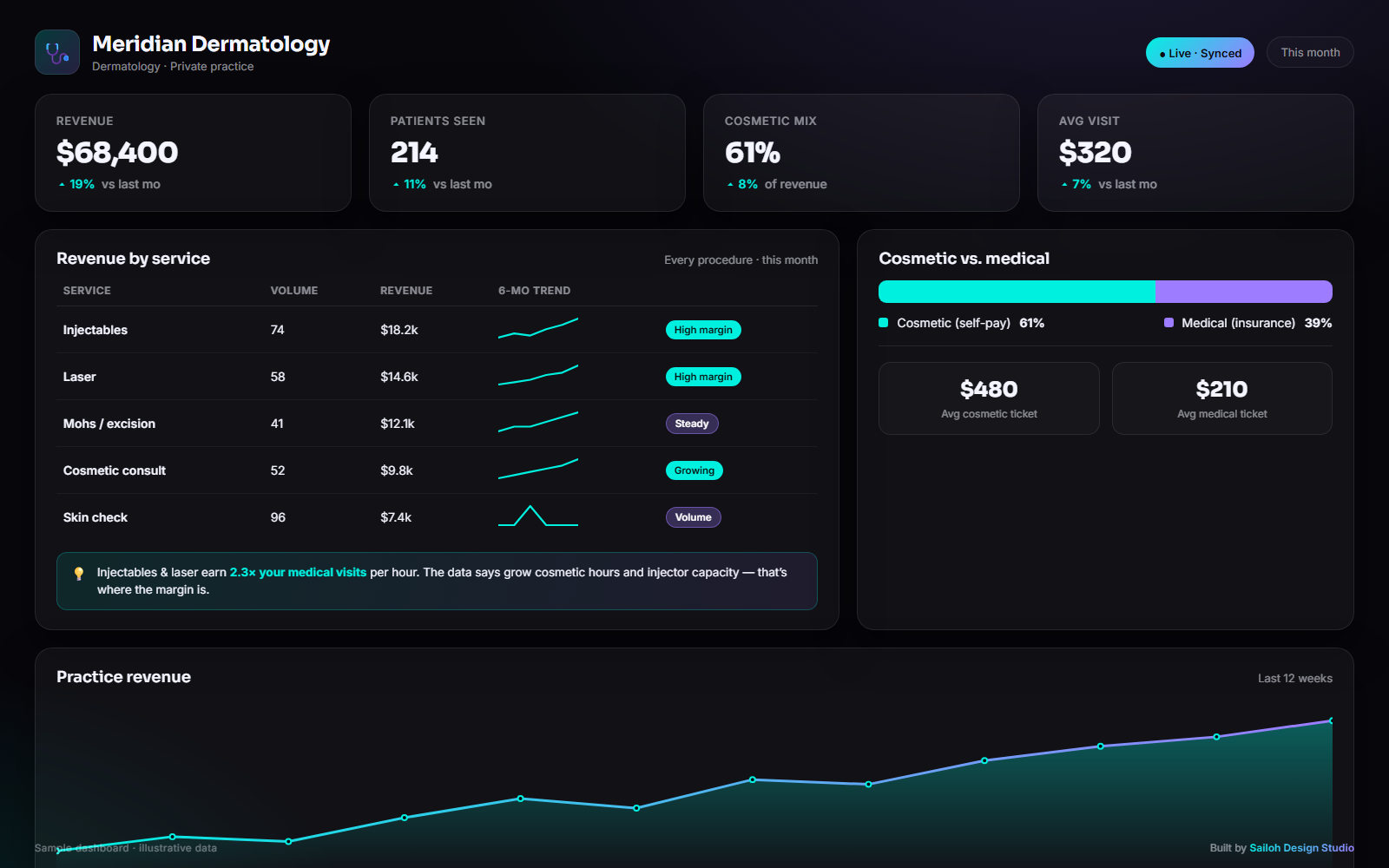Click the $14.6k revenue value

[x=399, y=377]
